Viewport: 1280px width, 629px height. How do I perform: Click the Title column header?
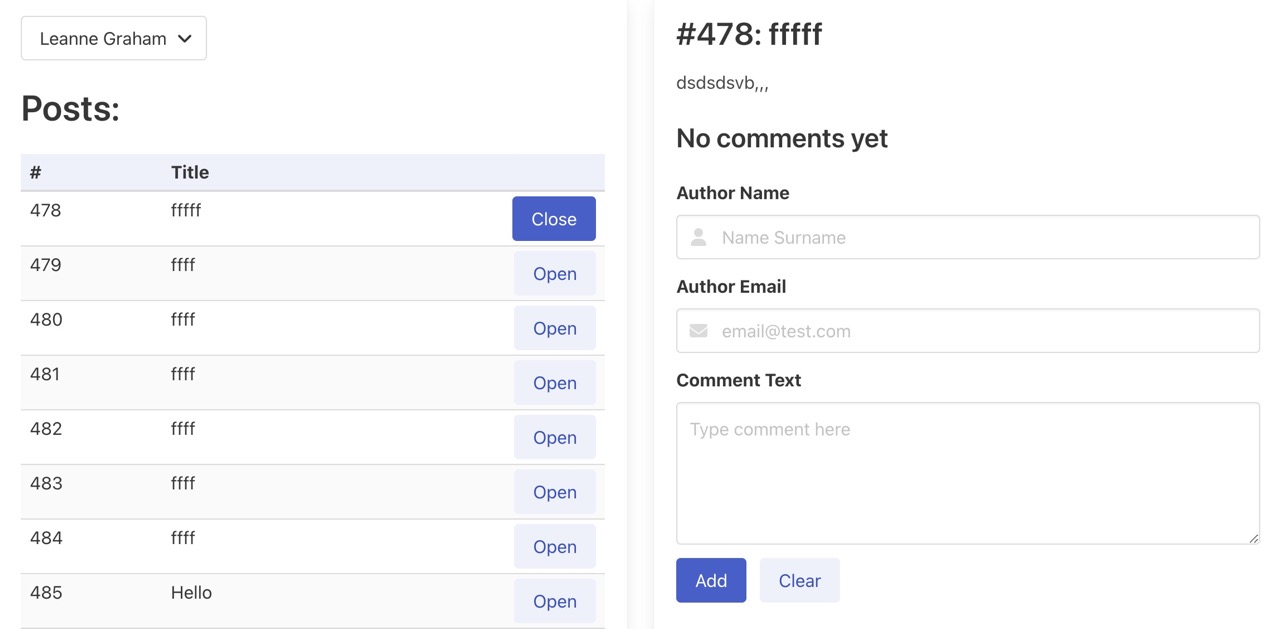pyautogui.click(x=190, y=172)
